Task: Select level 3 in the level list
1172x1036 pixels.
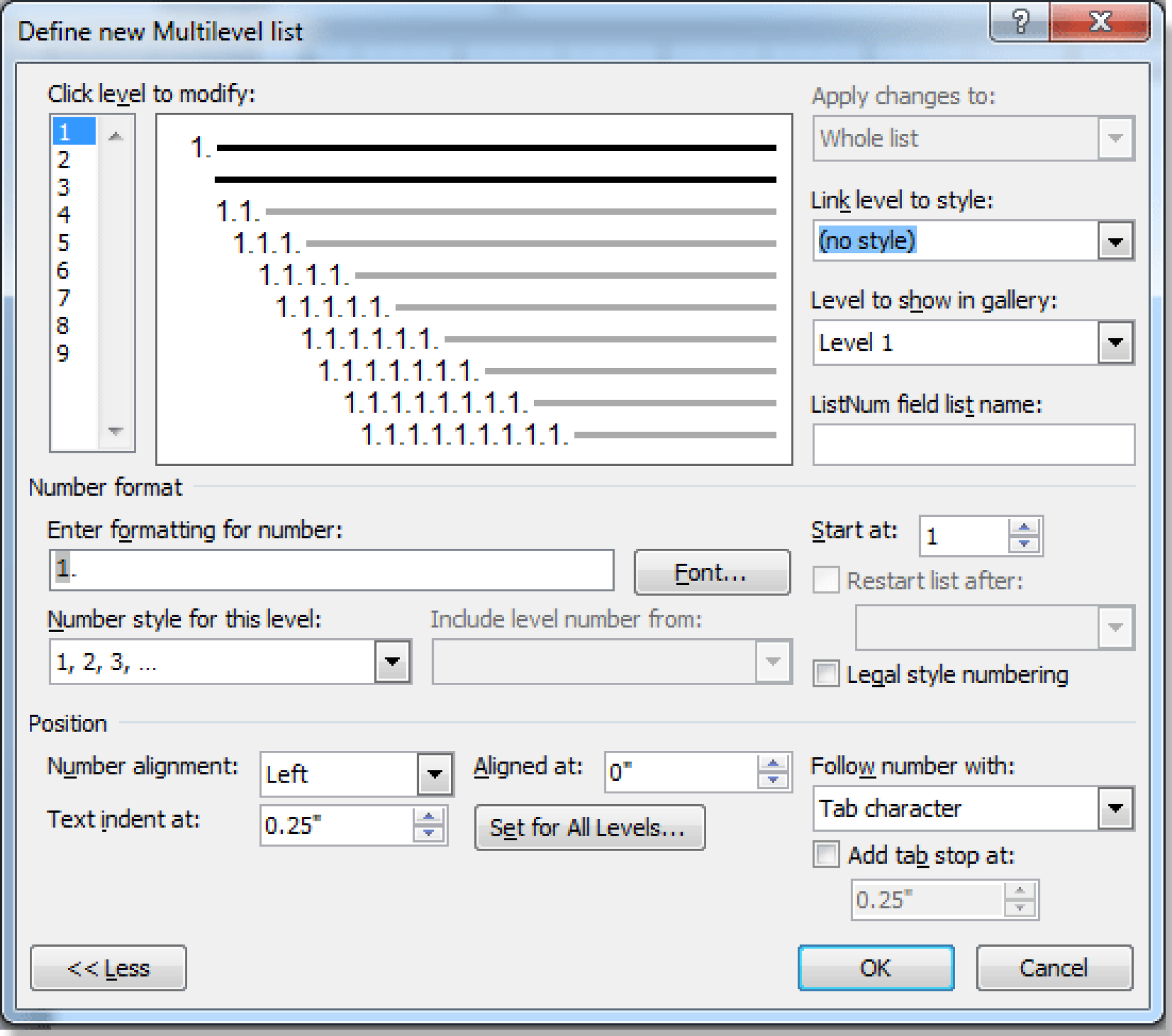Action: click(64, 188)
